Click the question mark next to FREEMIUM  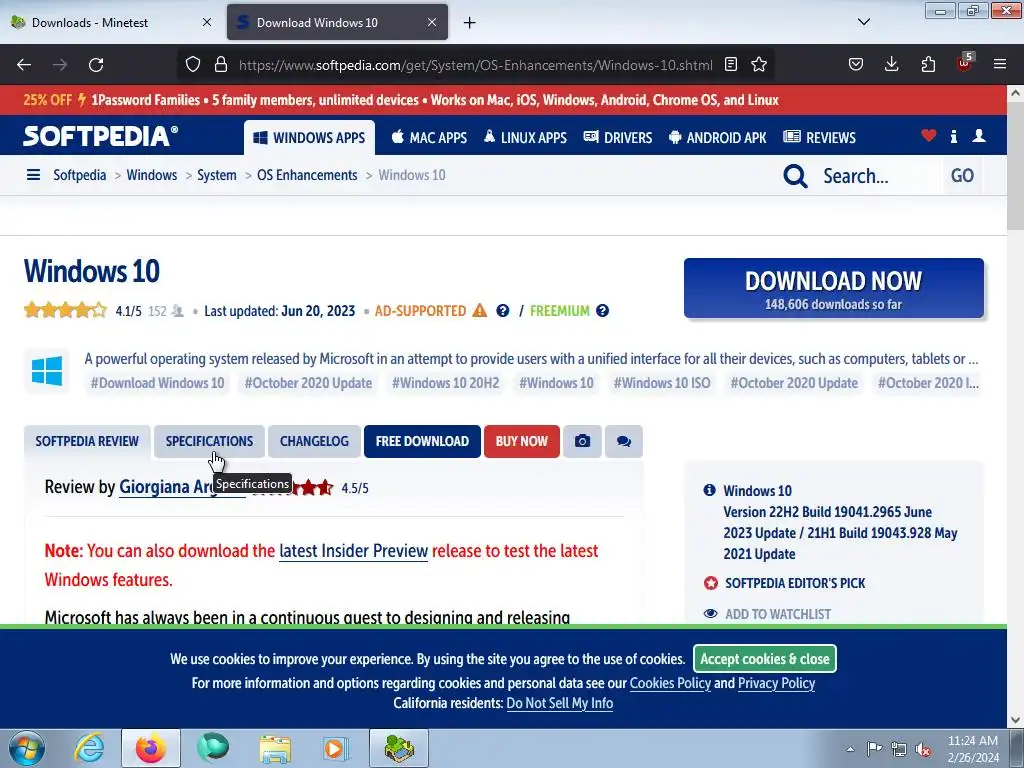602,311
